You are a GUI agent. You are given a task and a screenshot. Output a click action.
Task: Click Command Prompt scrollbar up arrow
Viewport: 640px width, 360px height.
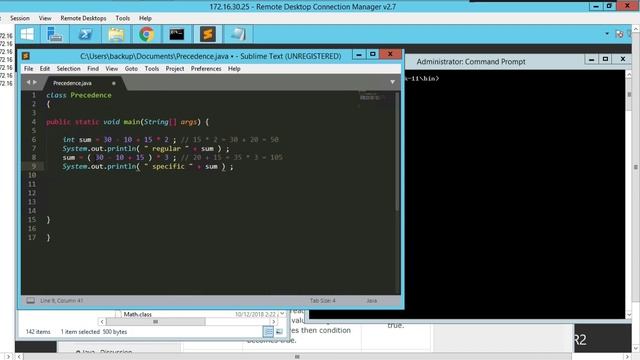coord(629,75)
